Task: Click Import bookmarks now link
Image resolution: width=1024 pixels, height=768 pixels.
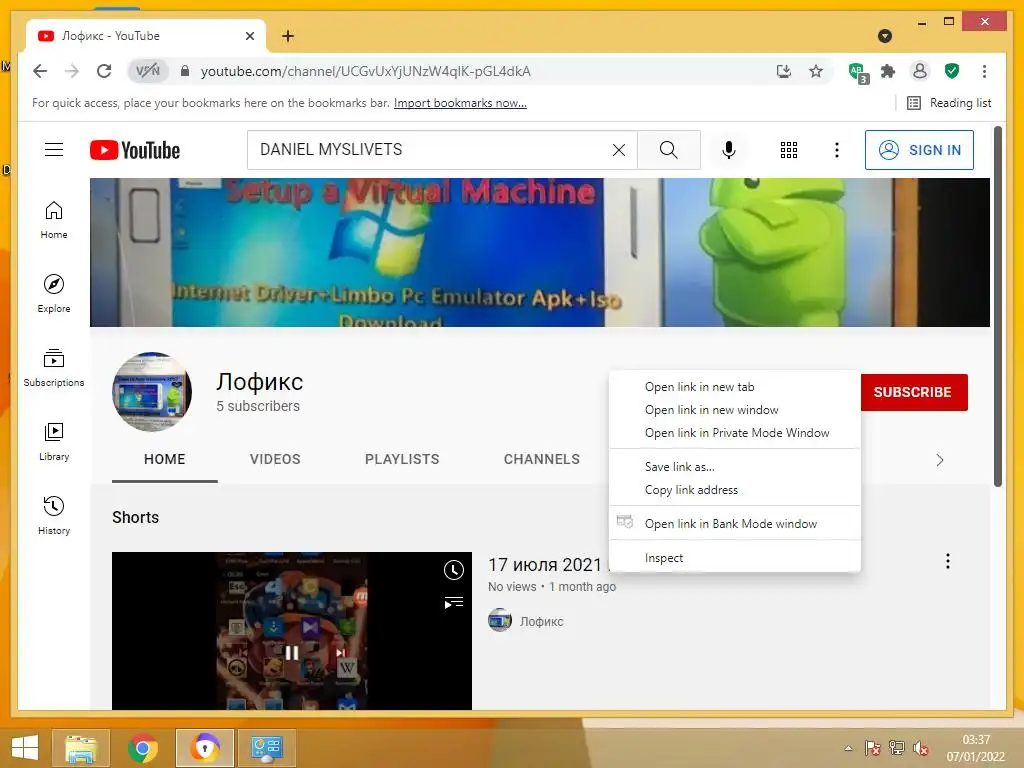Action: (460, 103)
